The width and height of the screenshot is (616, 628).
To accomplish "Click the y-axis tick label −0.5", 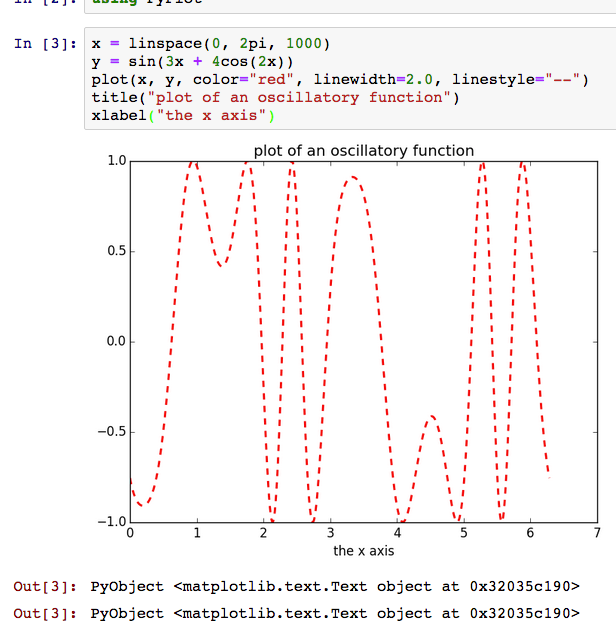I will (112, 432).
